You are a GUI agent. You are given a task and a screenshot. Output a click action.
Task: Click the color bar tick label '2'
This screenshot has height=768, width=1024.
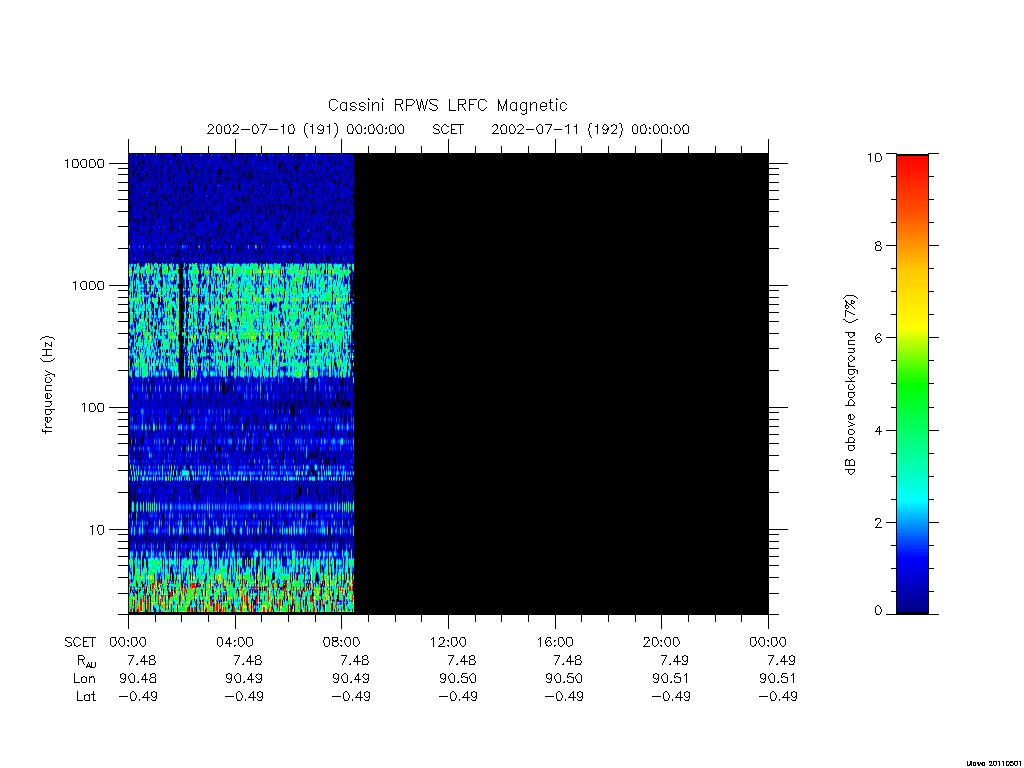tap(878, 522)
